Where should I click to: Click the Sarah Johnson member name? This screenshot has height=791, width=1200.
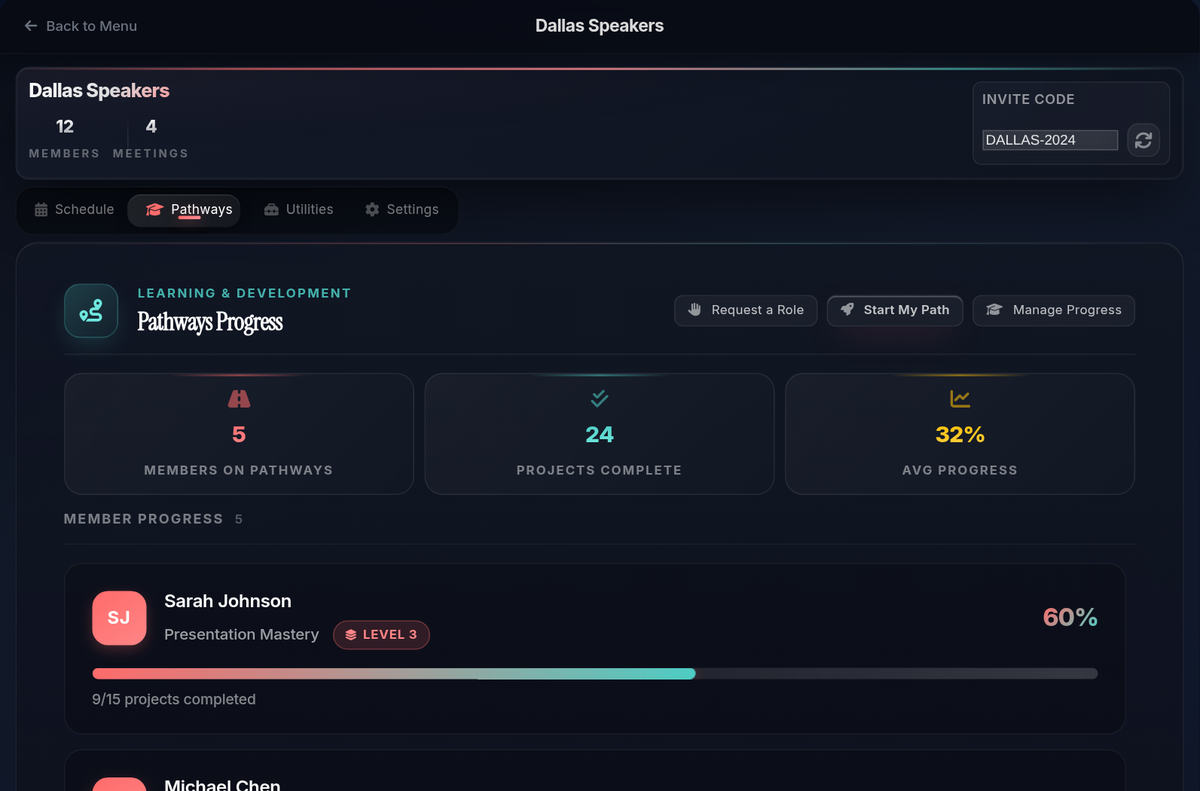228,601
